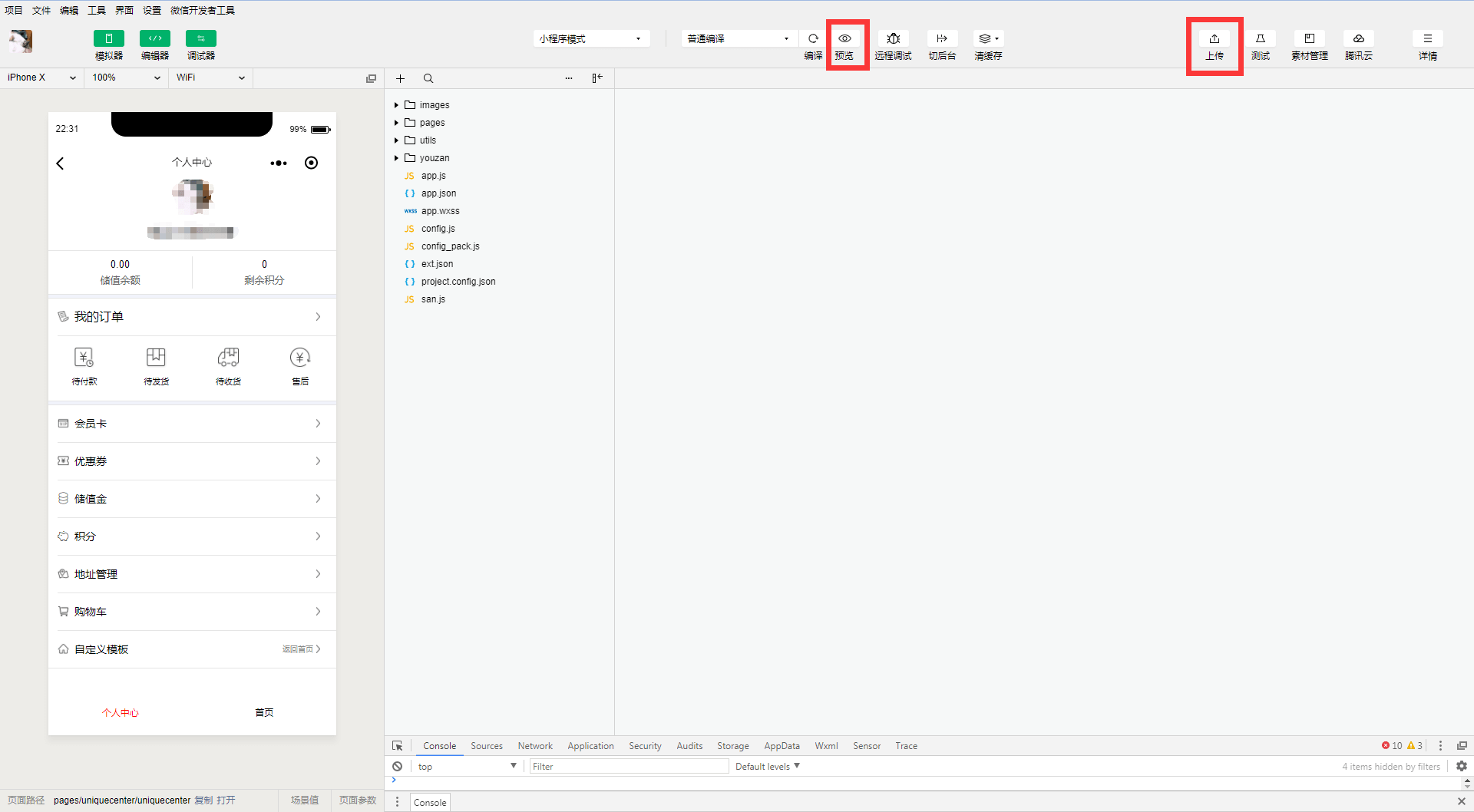Image resolution: width=1474 pixels, height=812 pixels.
Task: Click the Upload (上传) icon
Action: (1214, 39)
